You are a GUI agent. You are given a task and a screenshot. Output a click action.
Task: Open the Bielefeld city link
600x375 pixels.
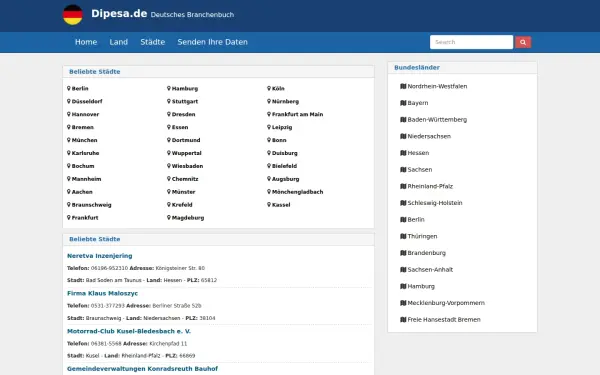pos(284,166)
